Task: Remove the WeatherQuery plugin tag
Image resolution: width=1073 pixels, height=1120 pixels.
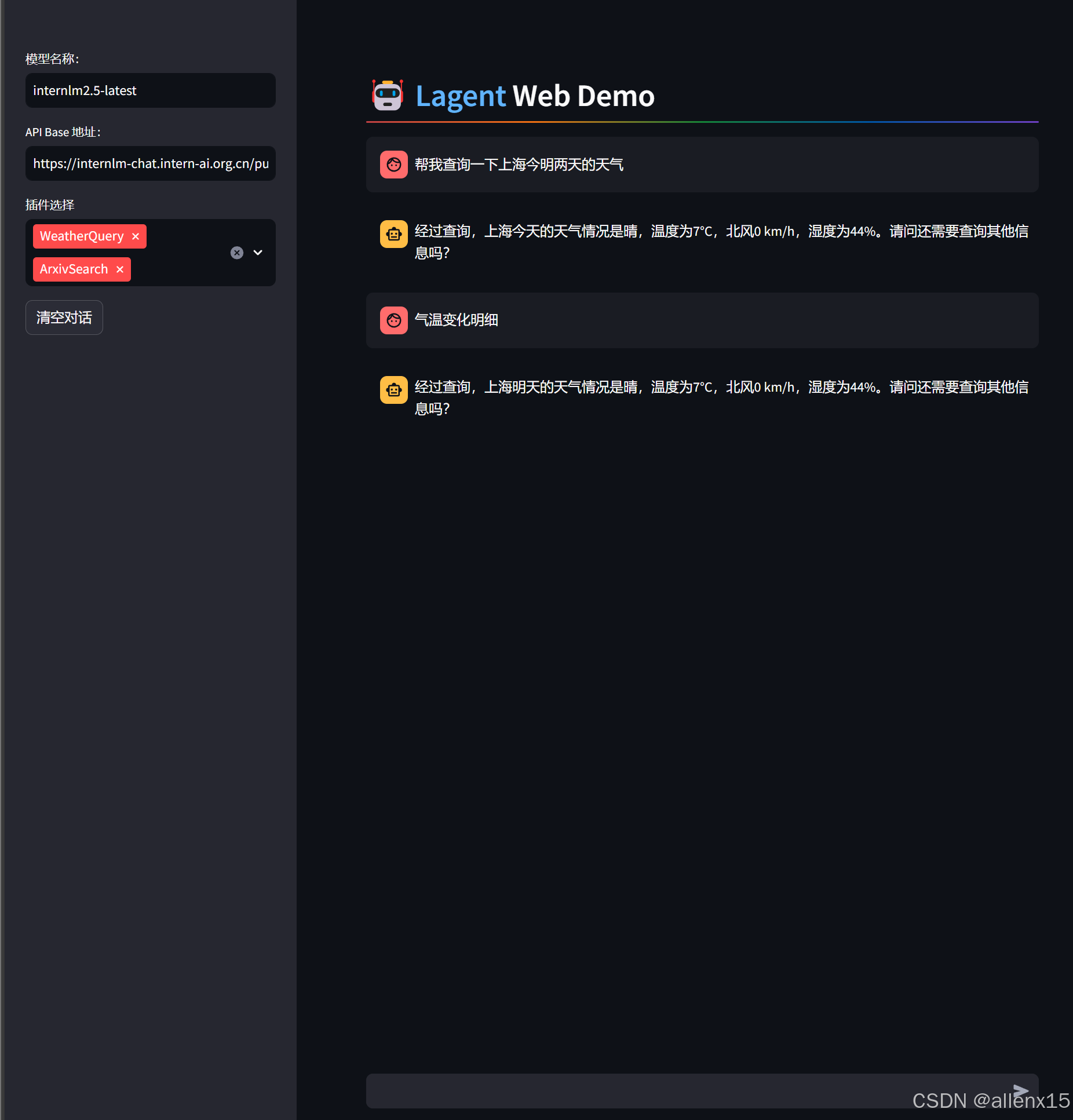Action: click(x=135, y=236)
